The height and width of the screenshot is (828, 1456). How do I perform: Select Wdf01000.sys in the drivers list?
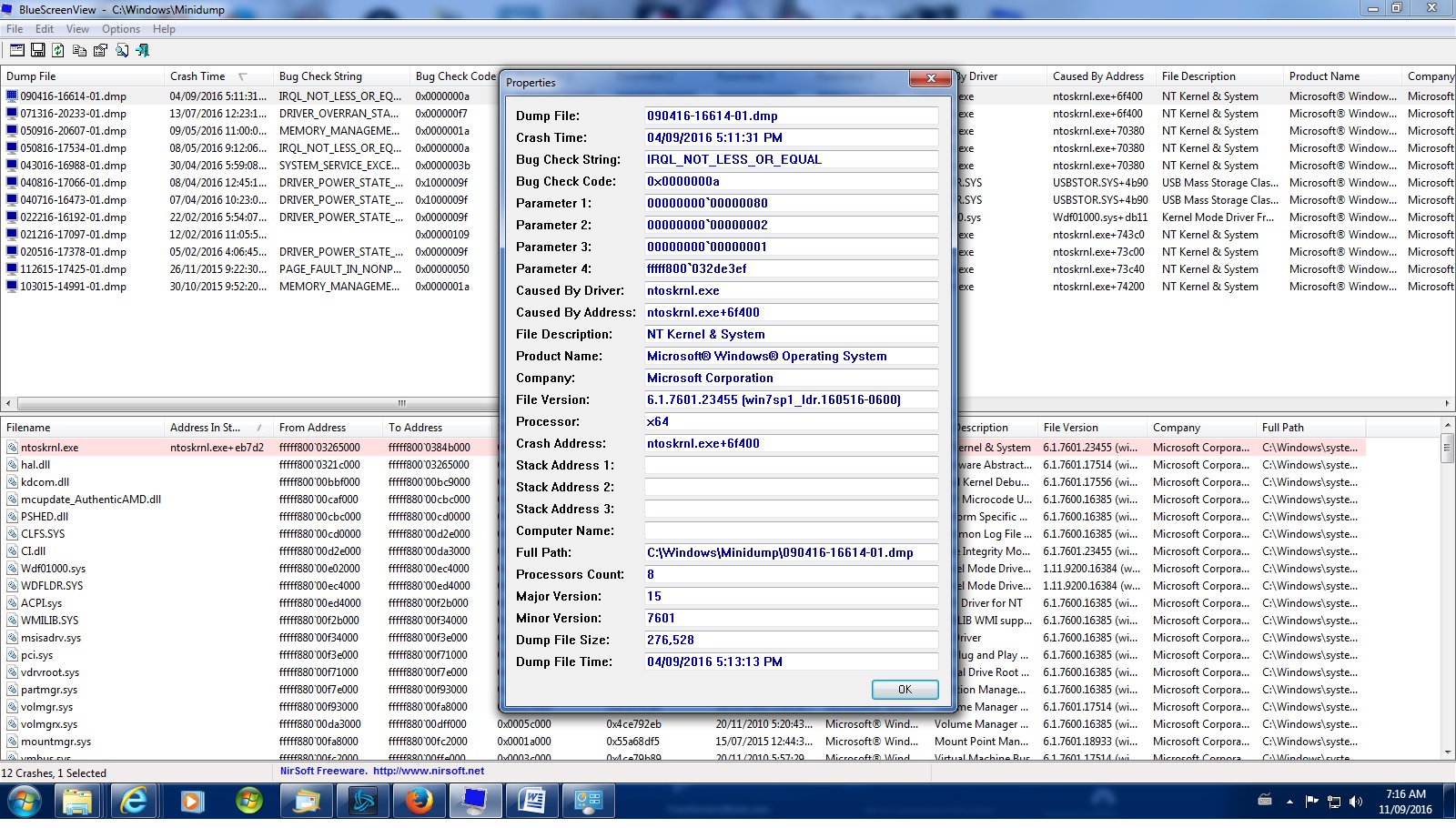(x=53, y=569)
